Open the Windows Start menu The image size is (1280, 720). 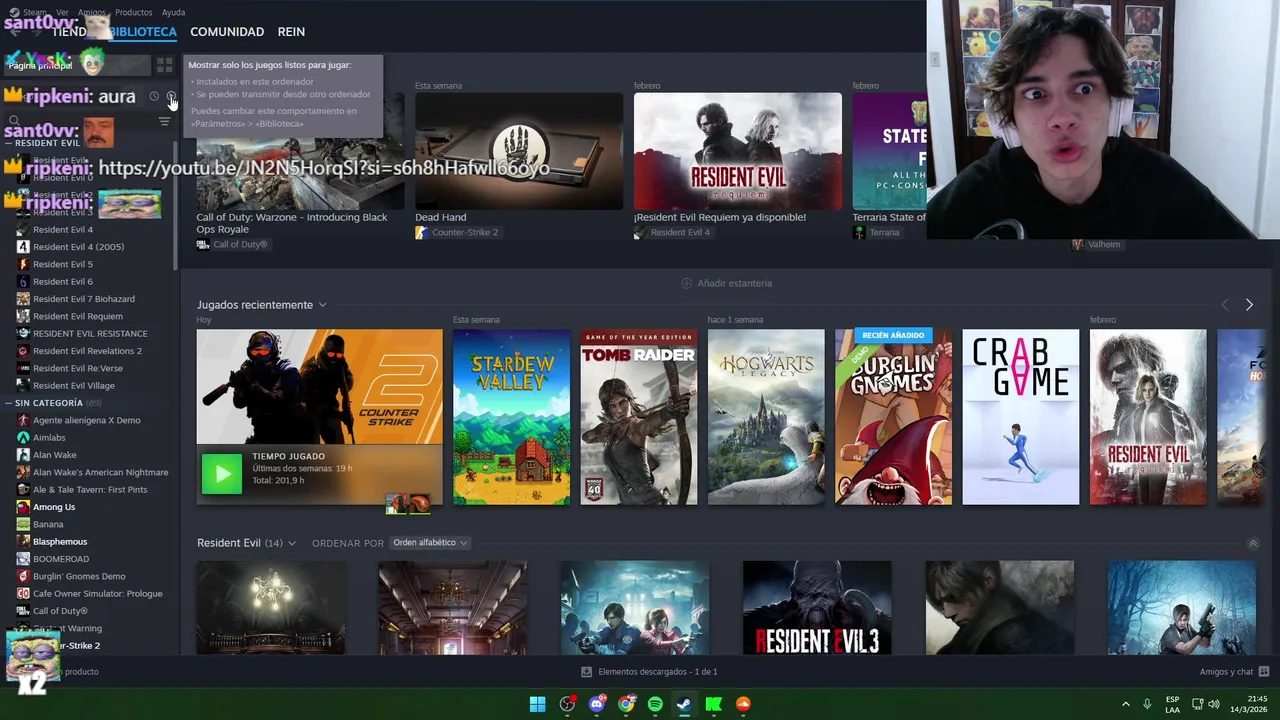[x=537, y=704]
